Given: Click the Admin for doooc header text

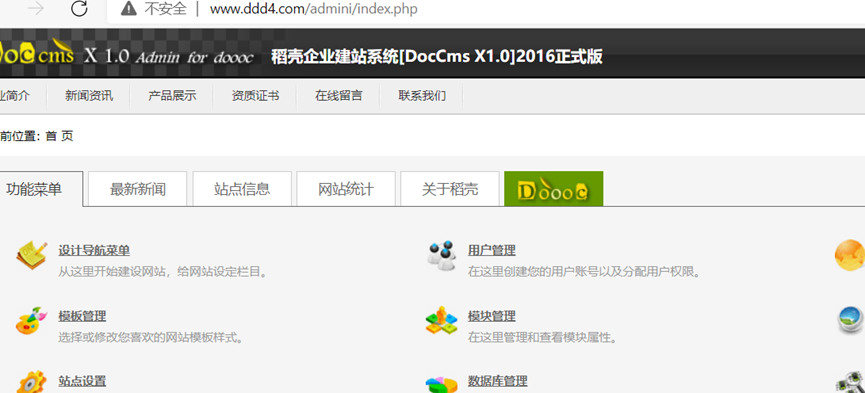Looking at the screenshot, I should pyautogui.click(x=194, y=57).
